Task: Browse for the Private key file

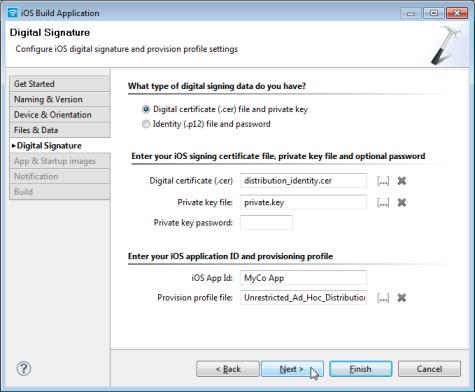Action: (383, 203)
